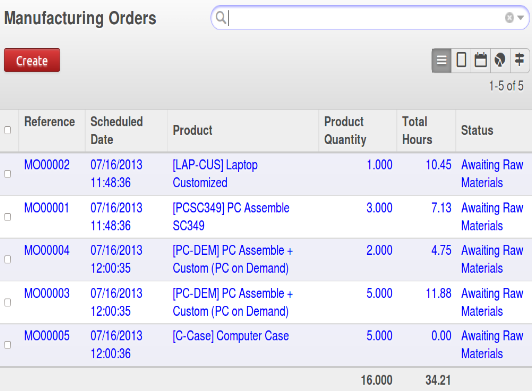Toggle select-all checkbox in header
The width and height of the screenshot is (532, 391).
click(x=7, y=130)
